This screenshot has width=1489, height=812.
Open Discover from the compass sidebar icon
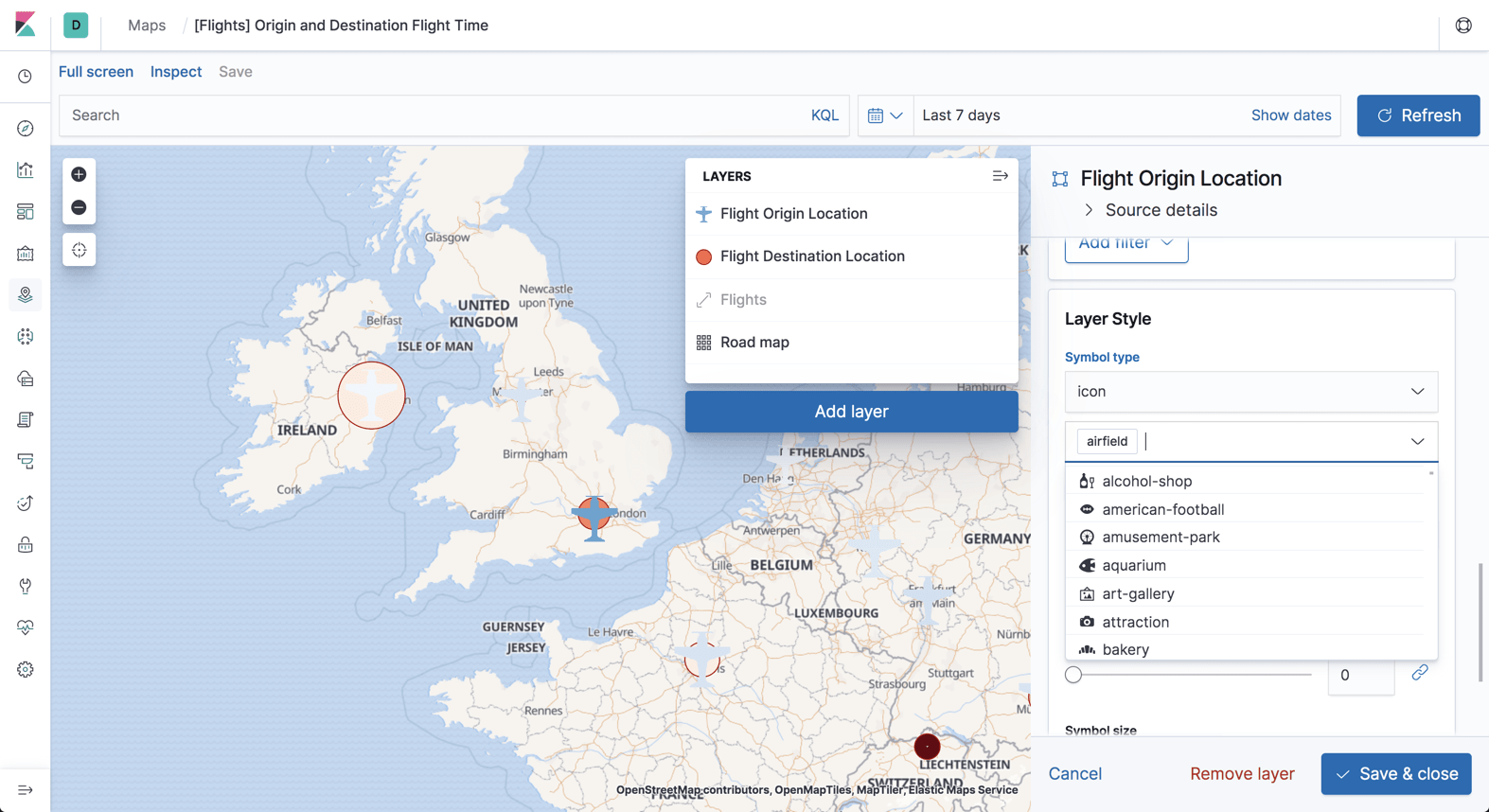pyautogui.click(x=26, y=129)
